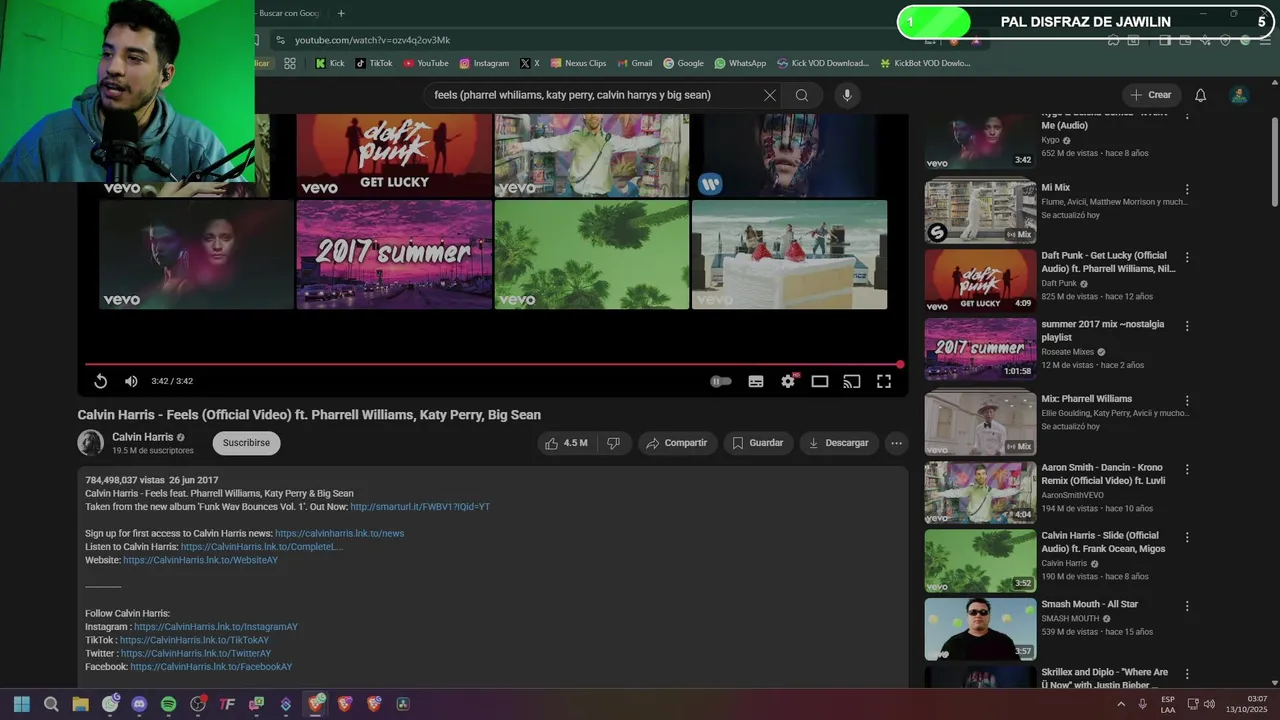1280x720 pixels.
Task: Open Discord from the taskbar
Action: (139, 704)
